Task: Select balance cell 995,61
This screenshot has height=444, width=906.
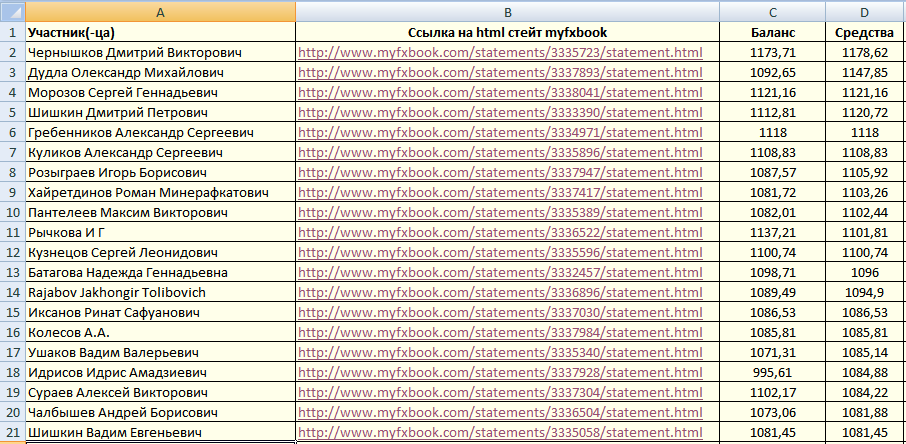Action: 773,372
